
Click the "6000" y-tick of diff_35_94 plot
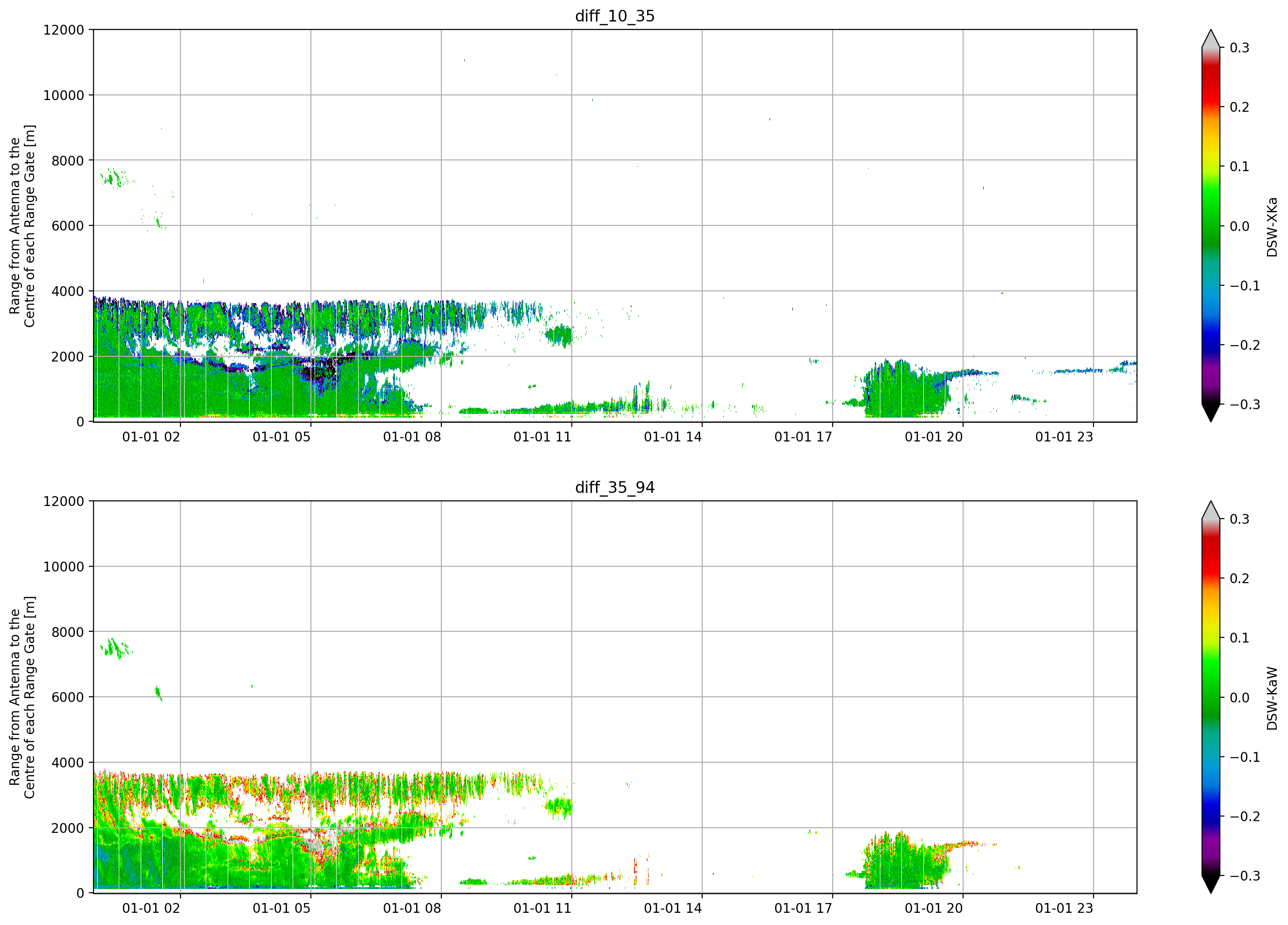click(68, 698)
